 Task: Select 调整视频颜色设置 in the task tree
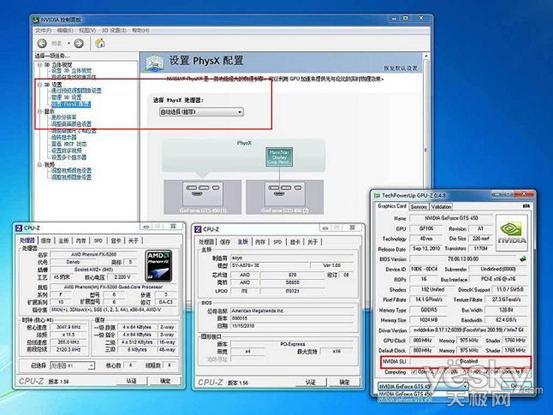tap(71, 171)
